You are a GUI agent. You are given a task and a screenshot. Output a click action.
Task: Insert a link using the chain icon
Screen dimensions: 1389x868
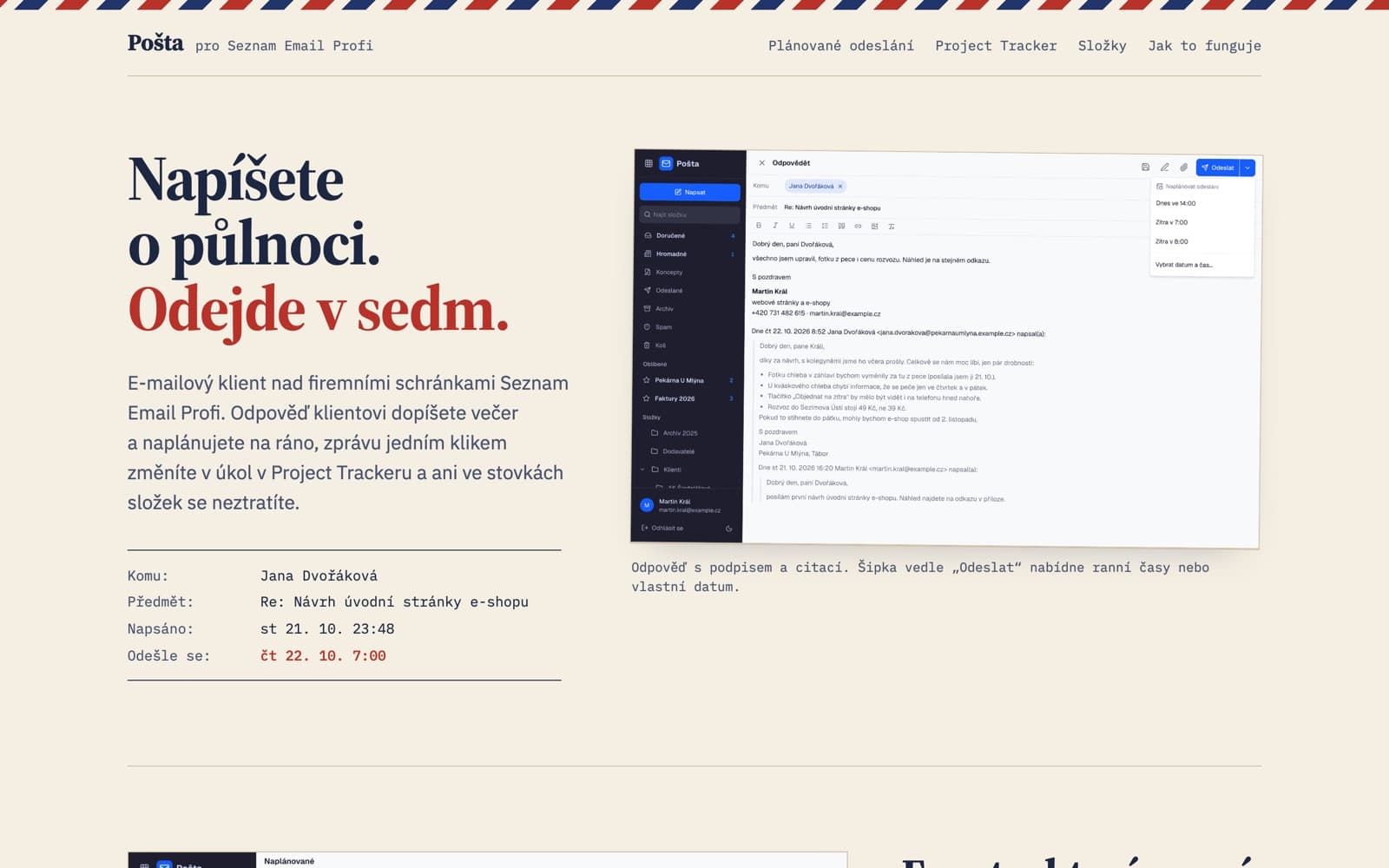[858, 226]
